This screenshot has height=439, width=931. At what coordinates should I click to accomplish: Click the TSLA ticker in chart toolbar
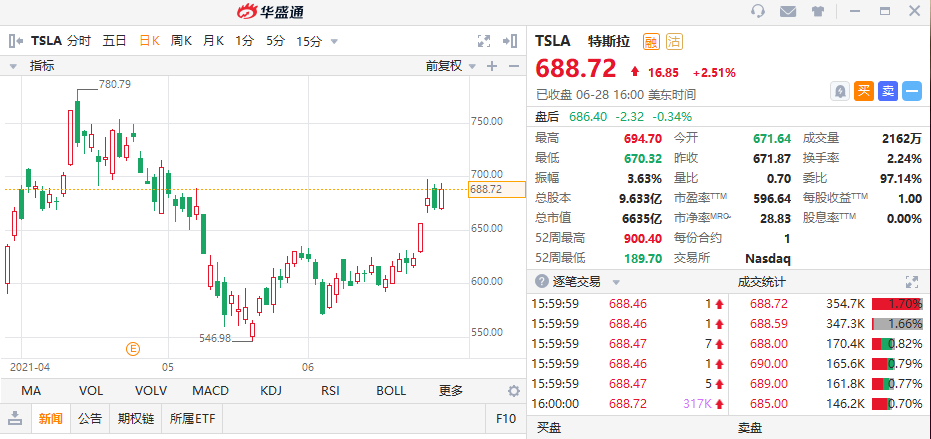click(46, 41)
